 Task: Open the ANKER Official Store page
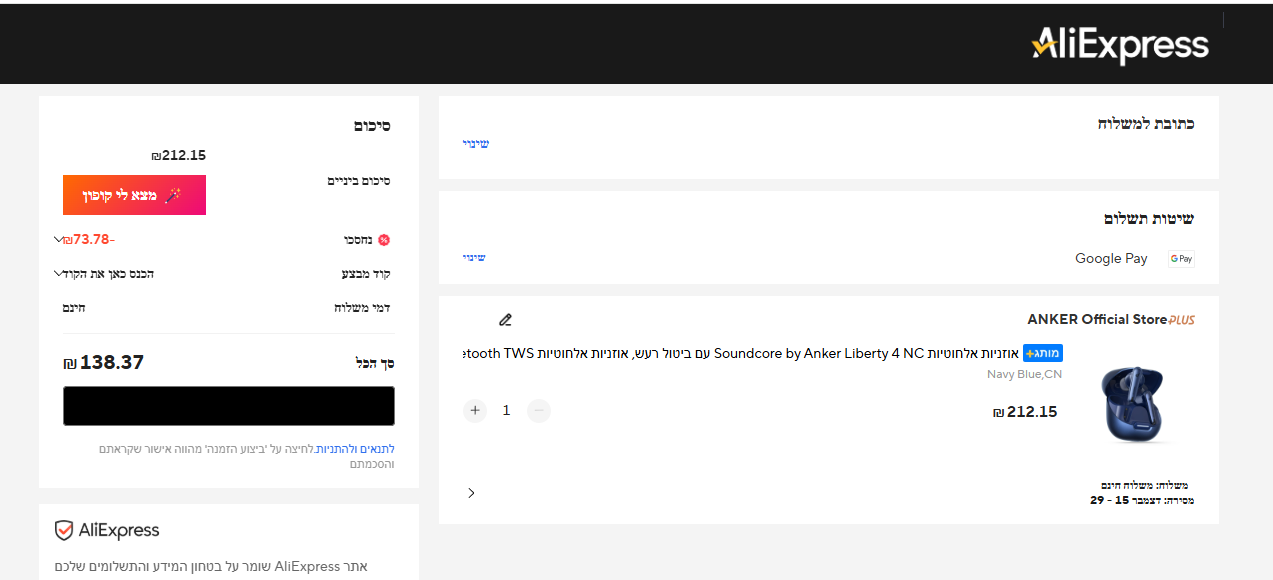(x=1096, y=320)
